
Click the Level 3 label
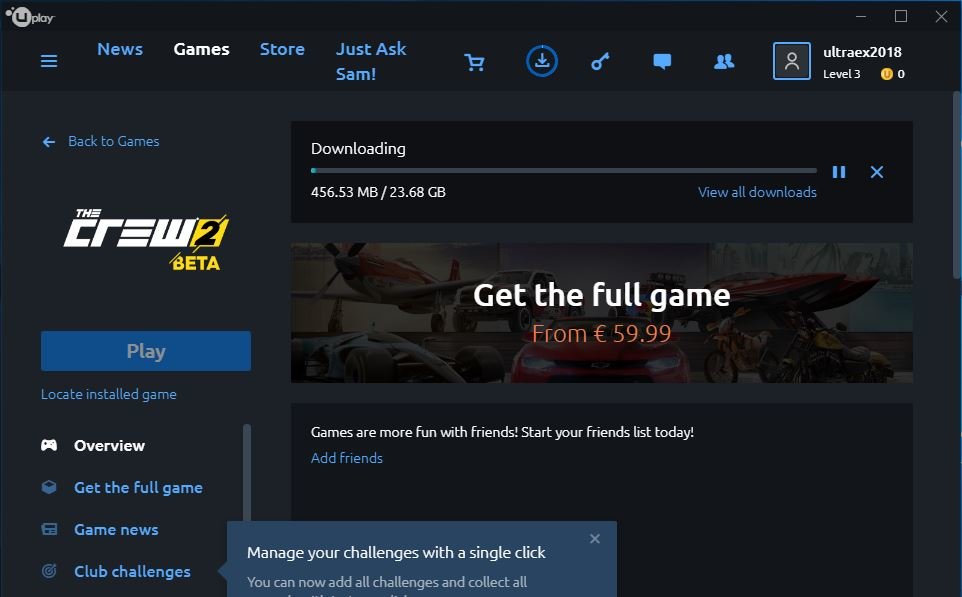(841, 74)
